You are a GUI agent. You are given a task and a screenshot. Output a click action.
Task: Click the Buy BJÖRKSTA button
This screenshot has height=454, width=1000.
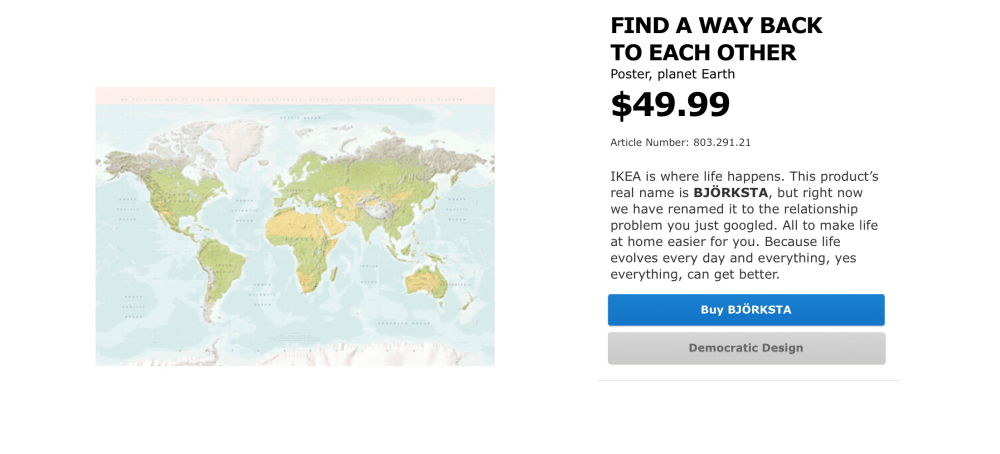(746, 310)
